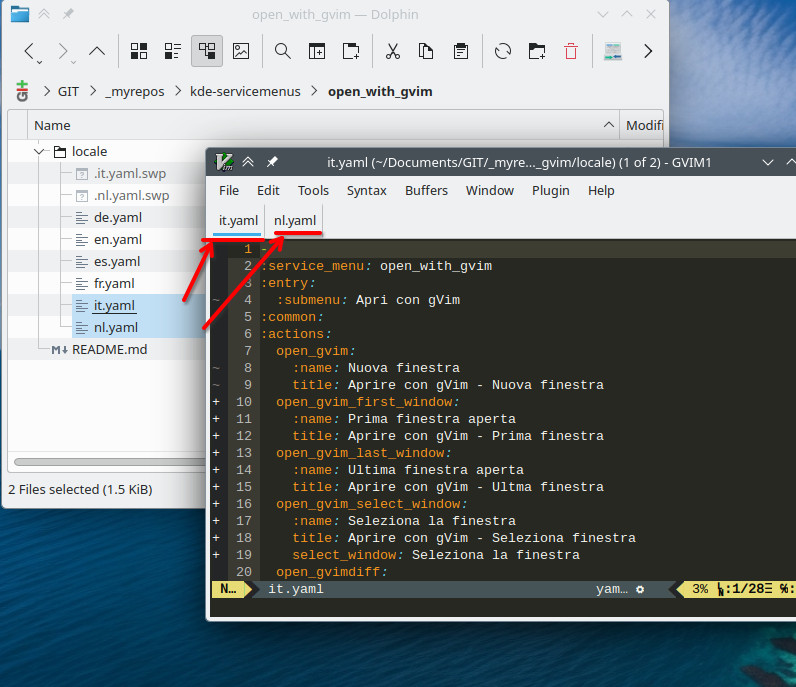Image resolution: width=796 pixels, height=687 pixels.
Task: Move selected files to trash
Action: pyautogui.click(x=571, y=51)
